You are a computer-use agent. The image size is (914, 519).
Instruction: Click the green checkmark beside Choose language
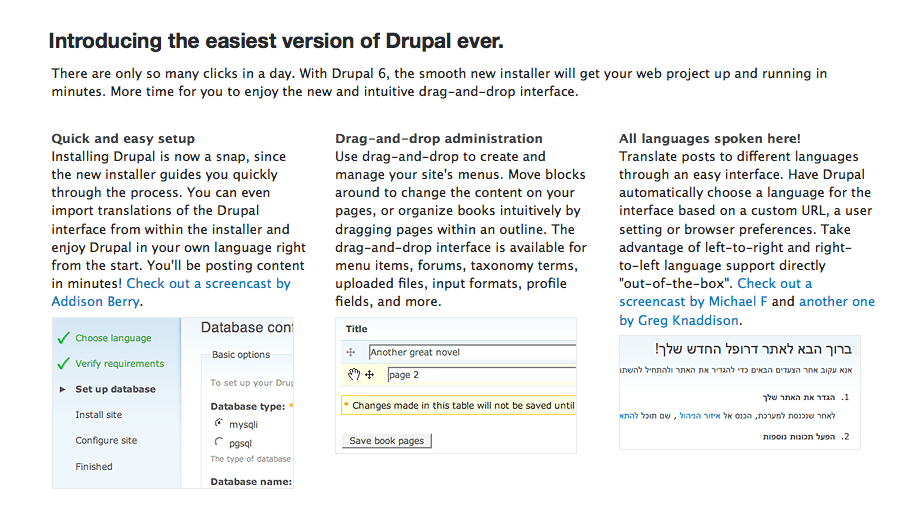coord(64,338)
